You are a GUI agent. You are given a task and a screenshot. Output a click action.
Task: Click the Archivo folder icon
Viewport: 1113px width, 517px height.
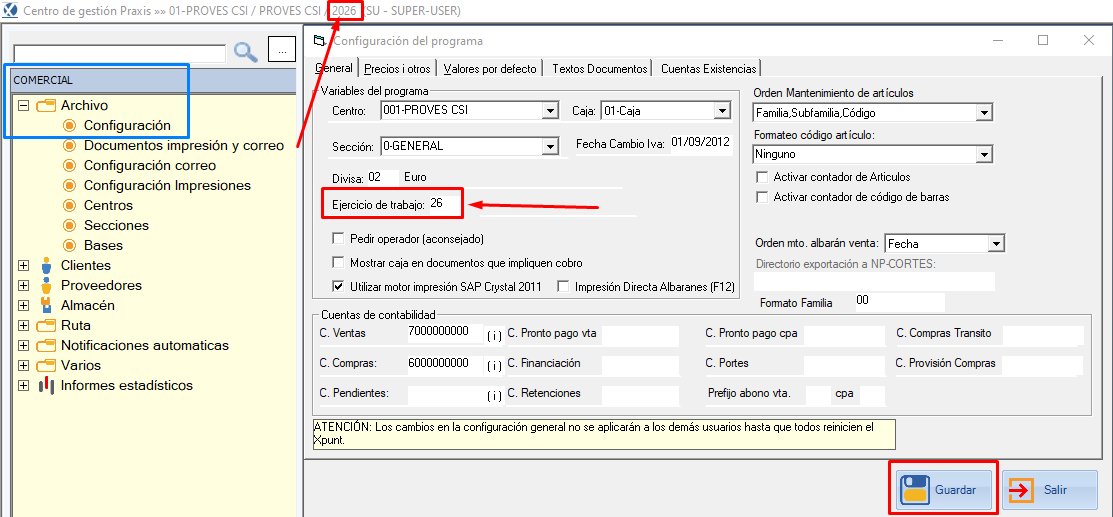tap(45, 105)
